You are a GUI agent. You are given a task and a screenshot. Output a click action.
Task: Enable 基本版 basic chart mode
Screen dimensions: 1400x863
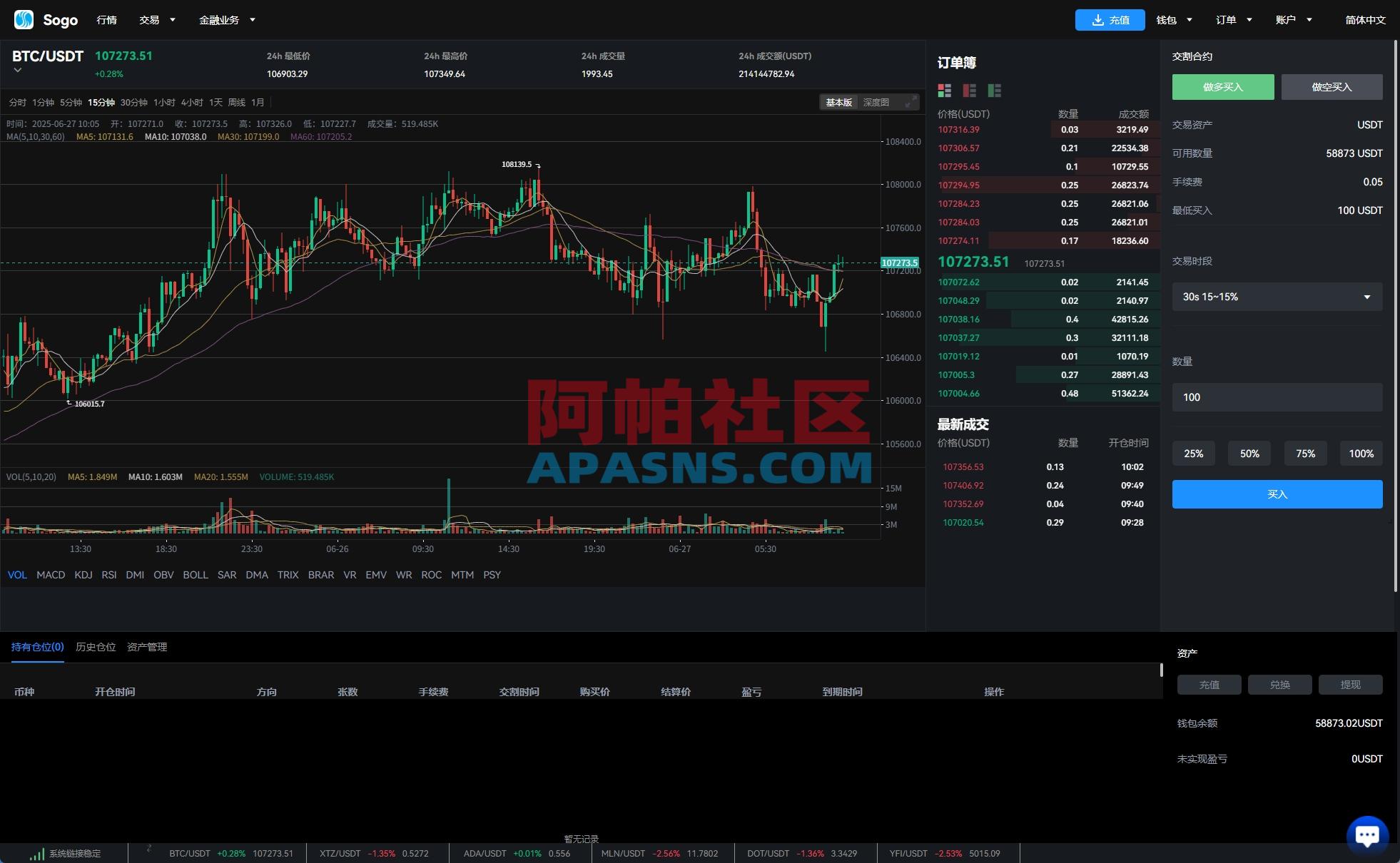(x=838, y=102)
